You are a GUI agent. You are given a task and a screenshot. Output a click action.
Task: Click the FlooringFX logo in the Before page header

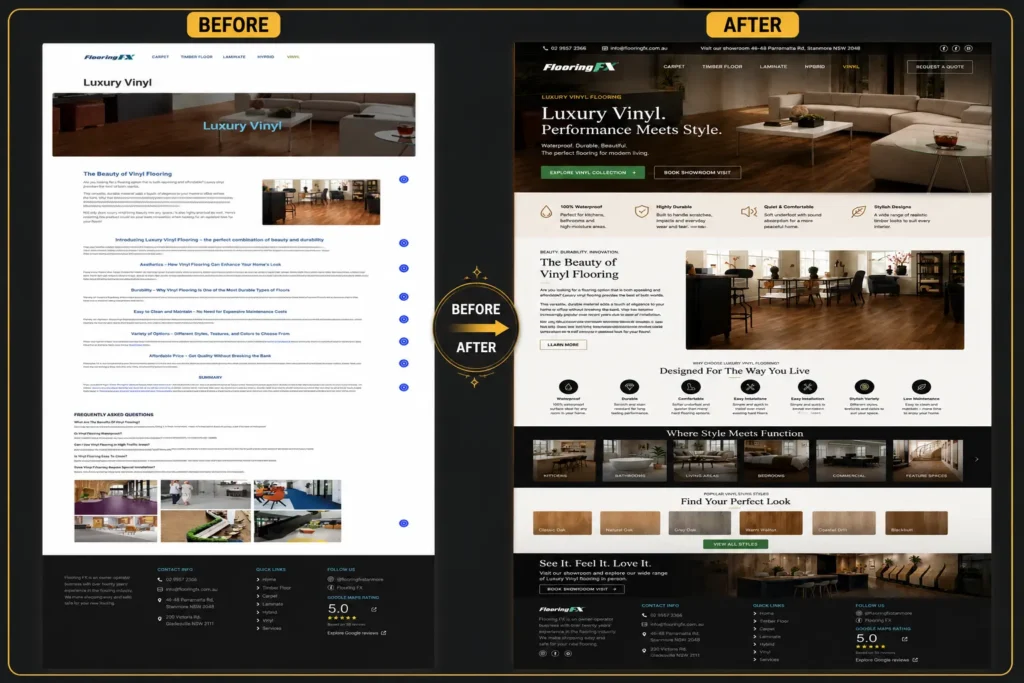(109, 57)
